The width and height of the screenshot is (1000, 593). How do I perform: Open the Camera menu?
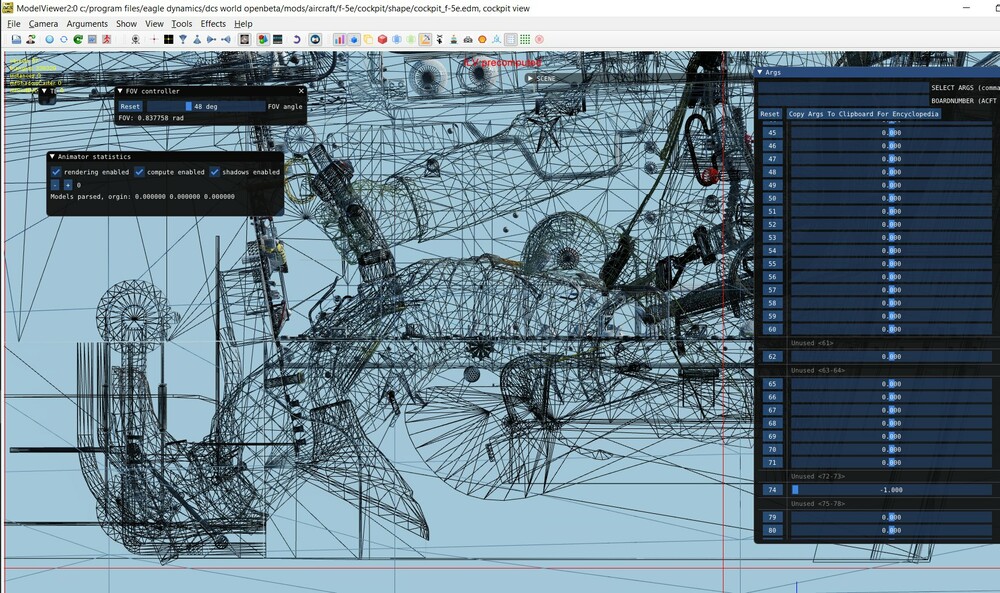[x=43, y=23]
